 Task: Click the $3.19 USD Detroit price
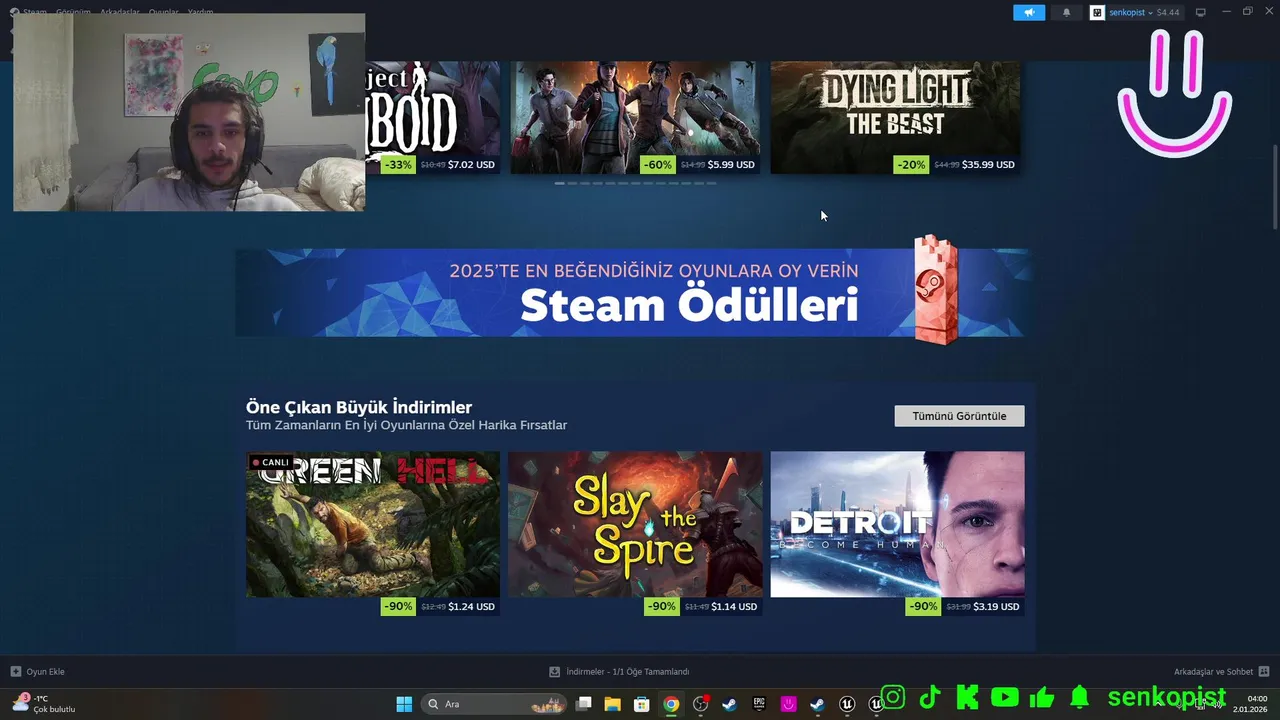(996, 607)
